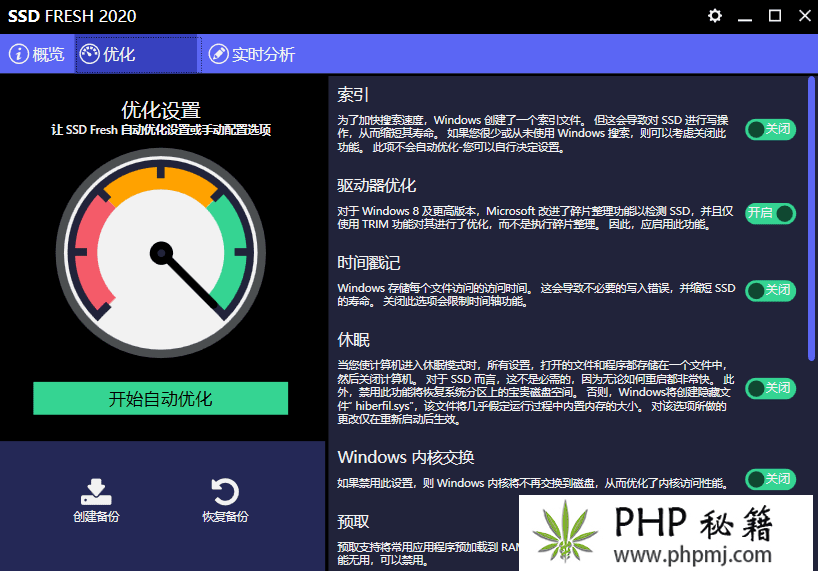
Task: Close the SSD Fresh window
Action: [x=805, y=16]
